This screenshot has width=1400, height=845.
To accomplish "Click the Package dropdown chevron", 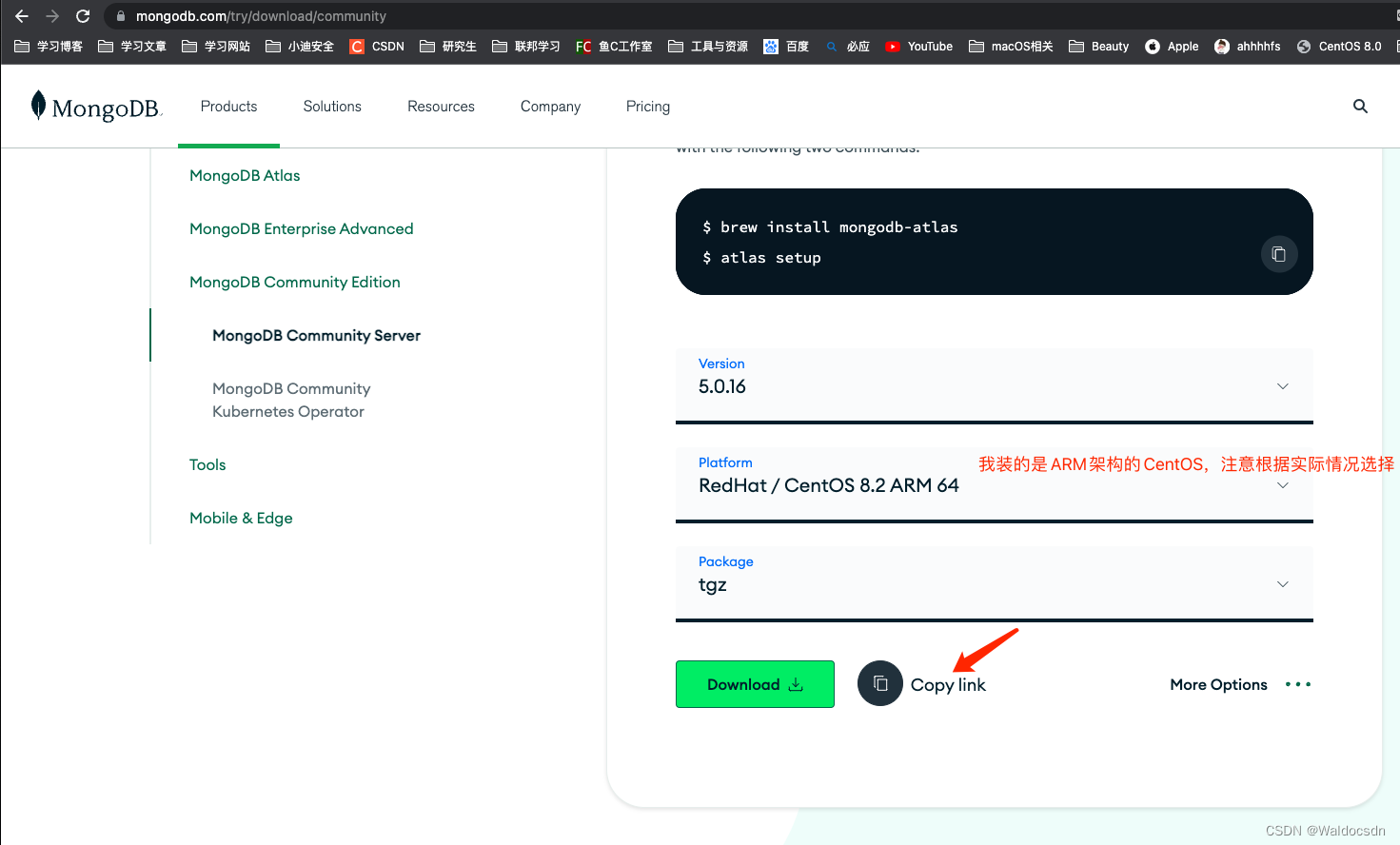I will pyautogui.click(x=1283, y=584).
